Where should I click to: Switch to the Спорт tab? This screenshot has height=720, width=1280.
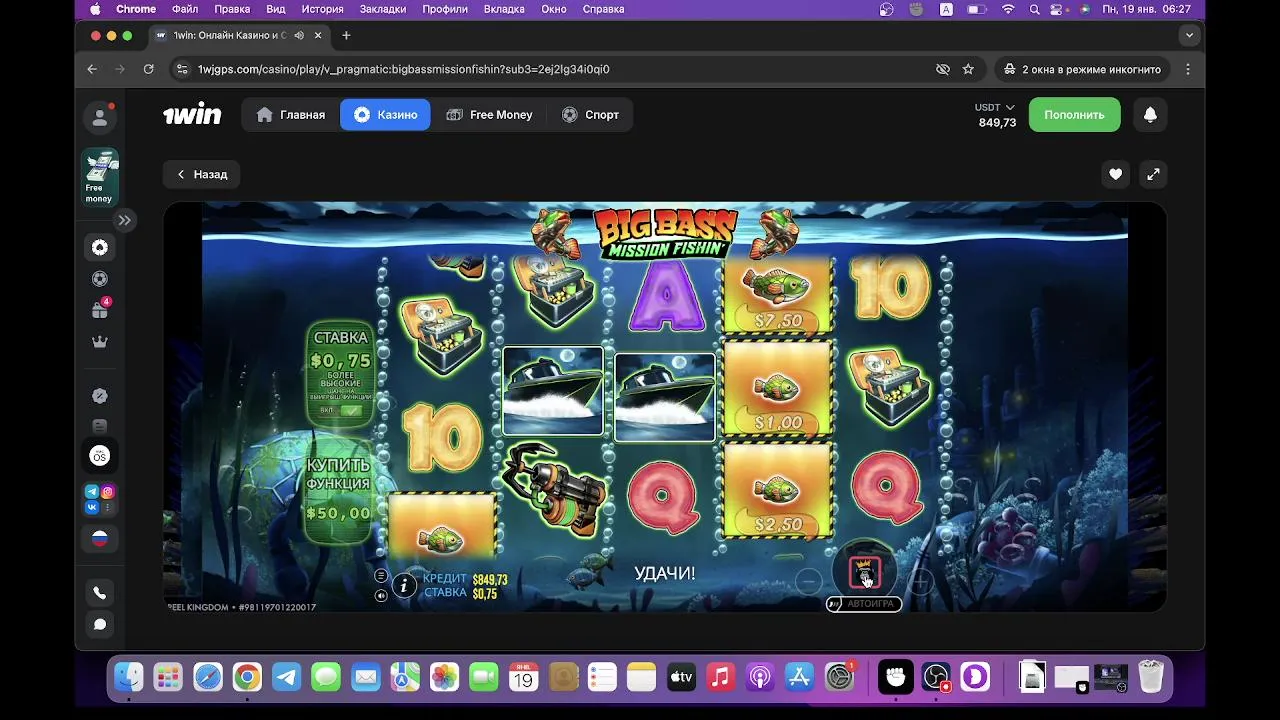590,115
